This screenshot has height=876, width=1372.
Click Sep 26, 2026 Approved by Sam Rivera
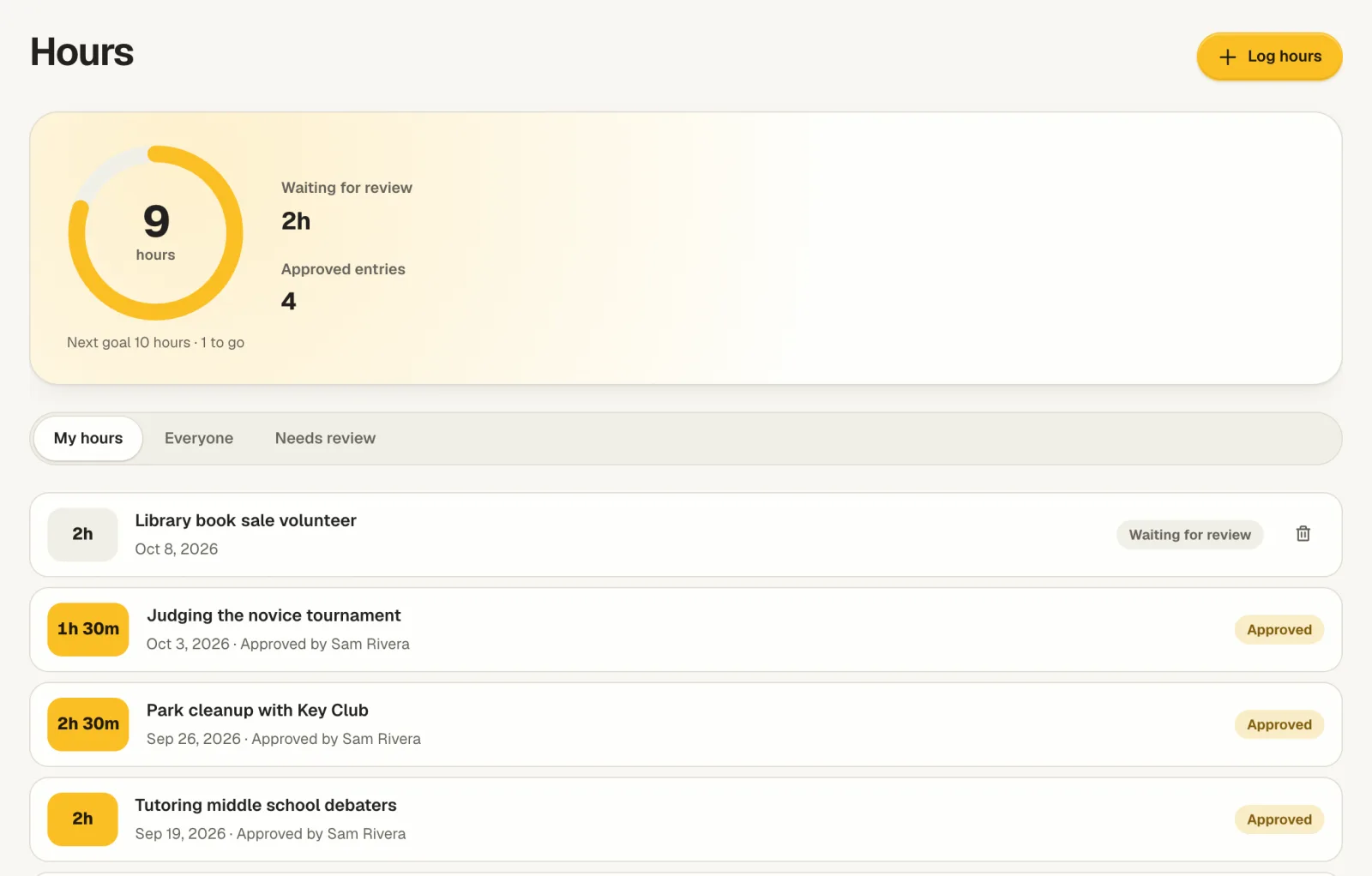point(284,740)
